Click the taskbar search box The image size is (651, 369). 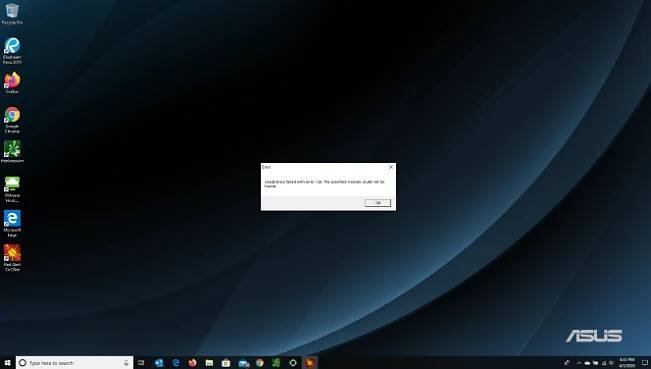point(74,363)
